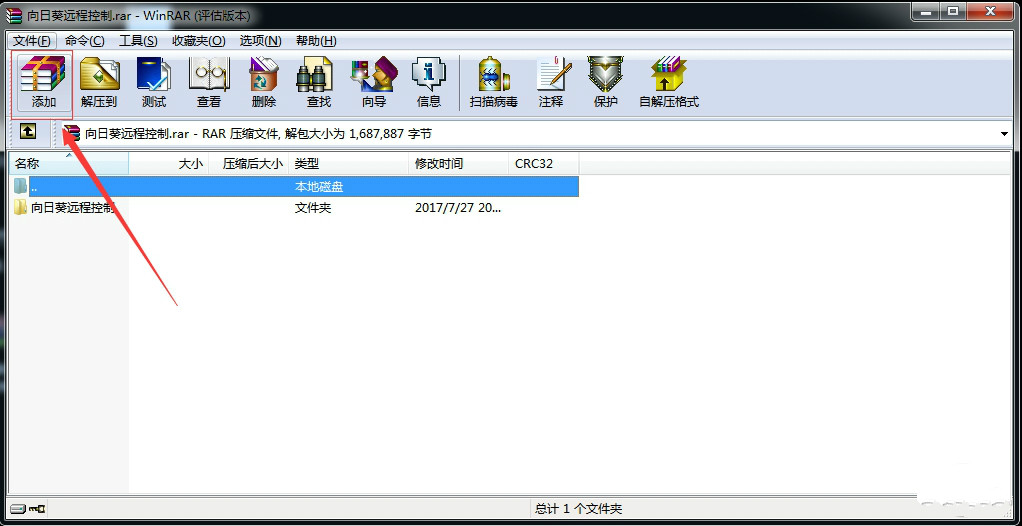Sort by the 修改时间 column header
The width and height of the screenshot is (1022, 526).
[459, 164]
